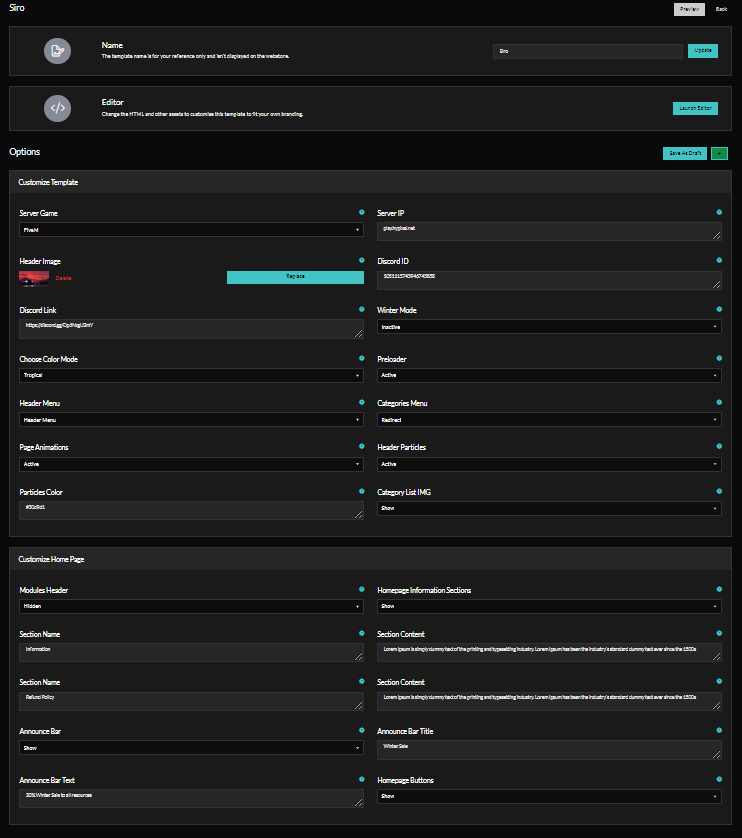Image resolution: width=742 pixels, height=838 pixels.
Task: Expand the green arrow beside Save As Draft
Action: (x=719, y=153)
